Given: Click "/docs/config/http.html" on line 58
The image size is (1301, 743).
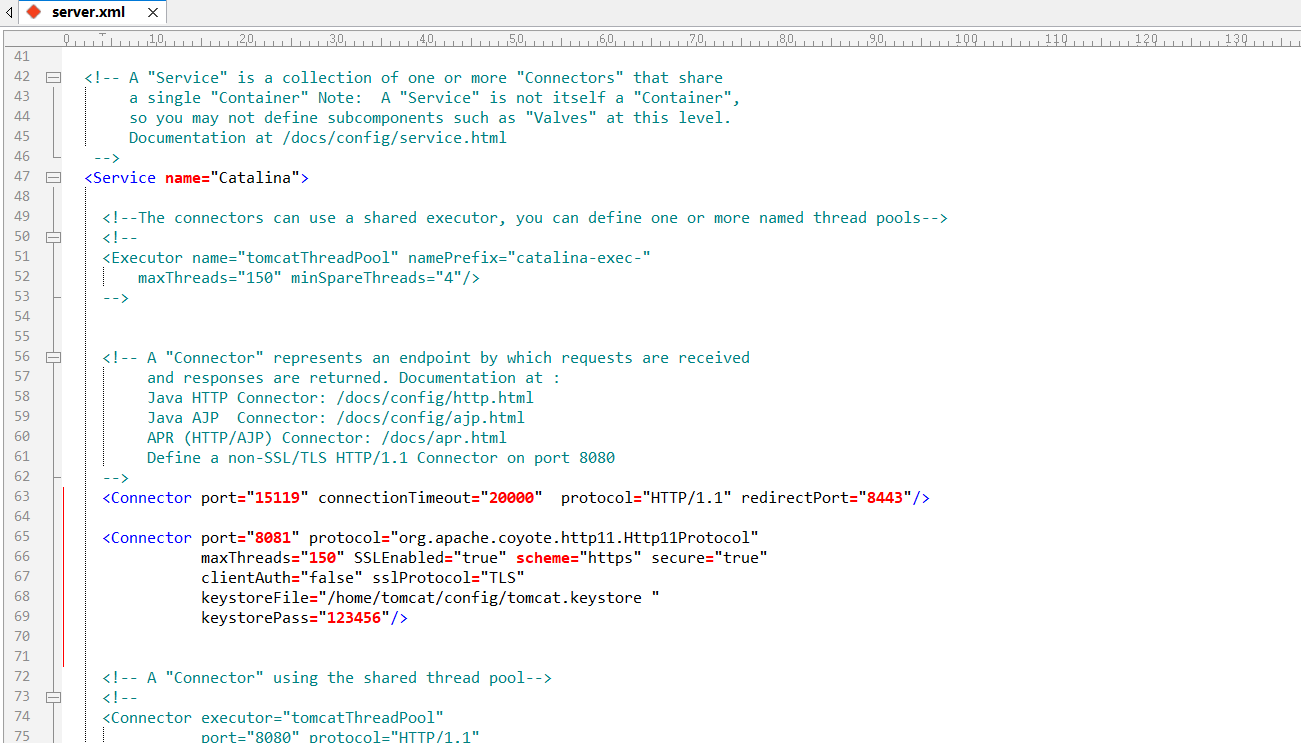Looking at the screenshot, I should coord(435,398).
